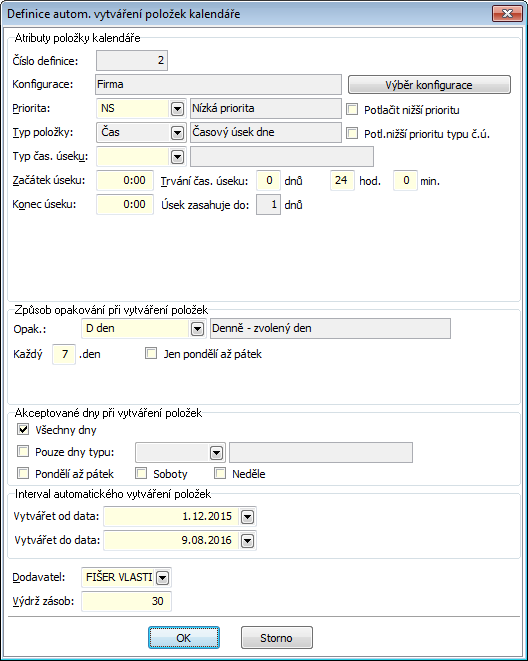Click the Nízká priorita description field
528x661 pixels.
point(265,108)
